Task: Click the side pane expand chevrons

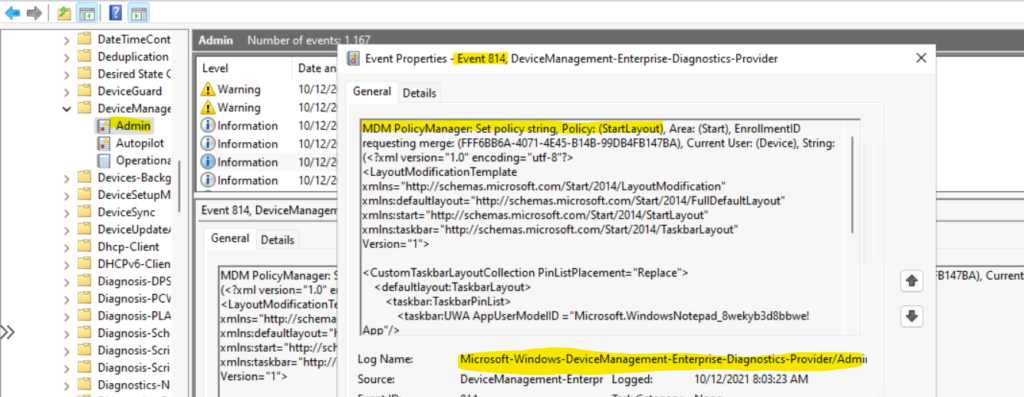Action: click(8, 332)
